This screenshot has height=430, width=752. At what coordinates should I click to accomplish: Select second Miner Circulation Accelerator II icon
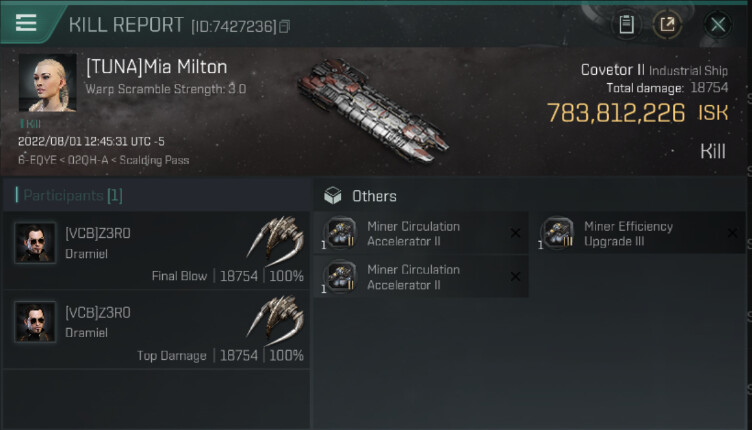point(342,277)
